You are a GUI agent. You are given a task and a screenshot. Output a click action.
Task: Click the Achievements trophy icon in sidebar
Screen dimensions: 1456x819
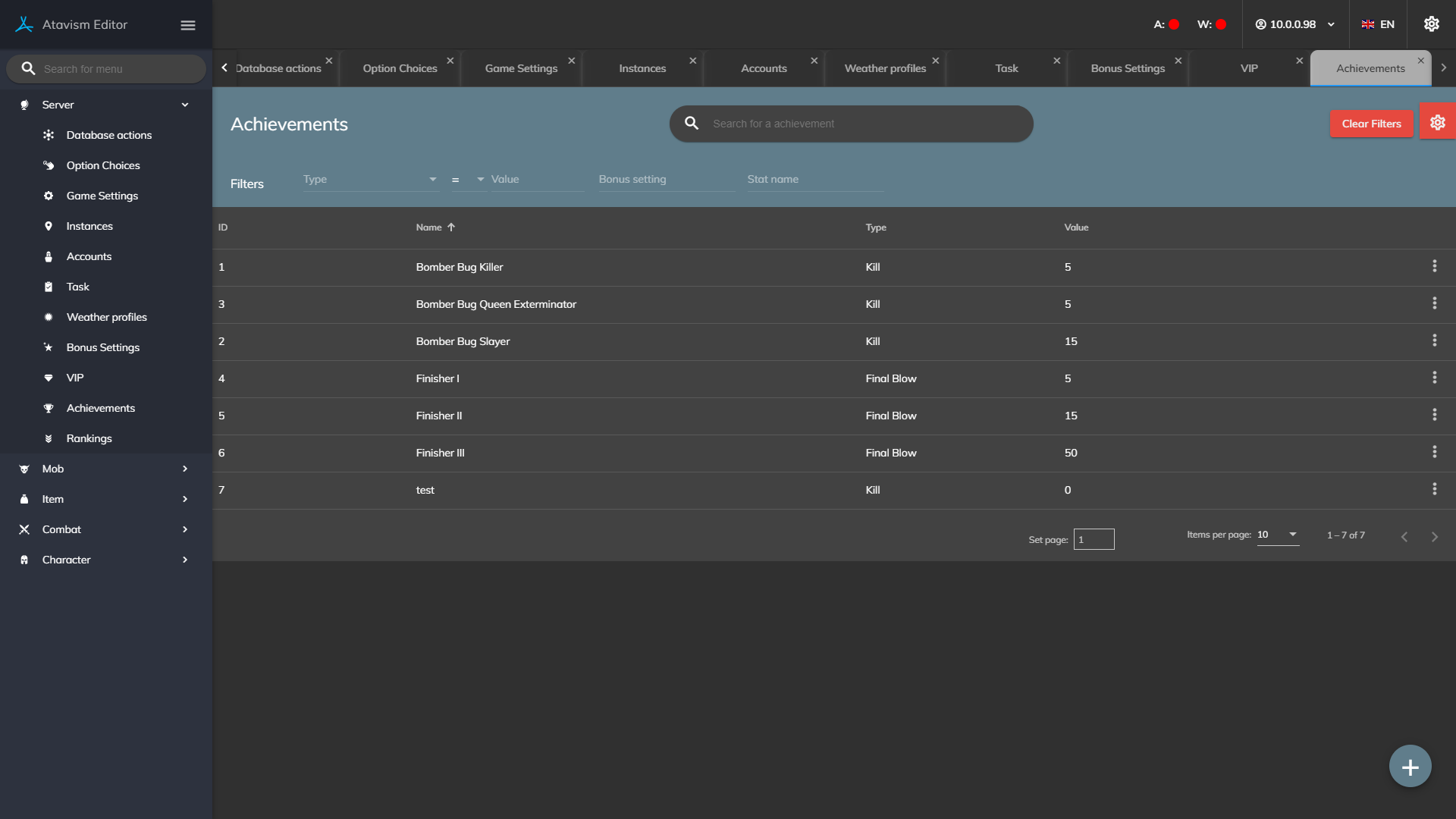coord(49,408)
